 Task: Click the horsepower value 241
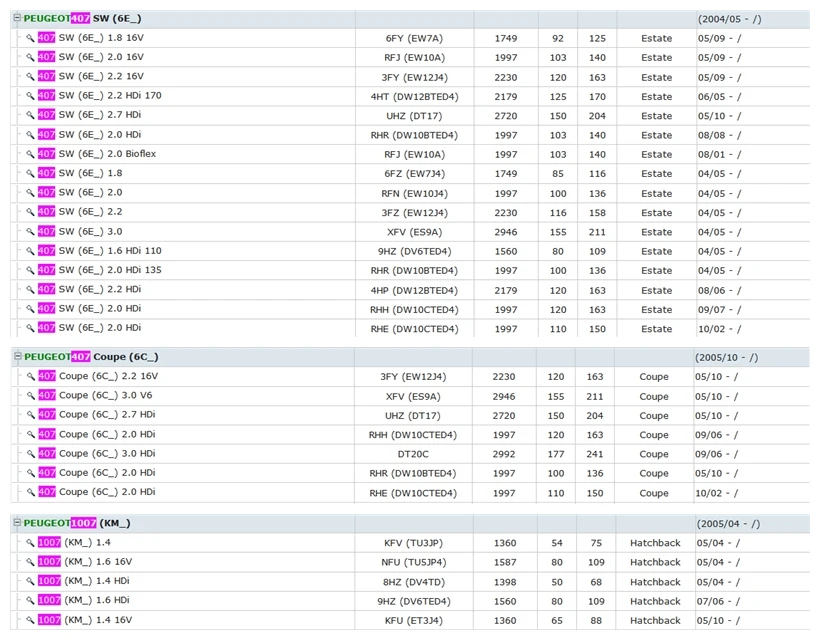point(595,454)
